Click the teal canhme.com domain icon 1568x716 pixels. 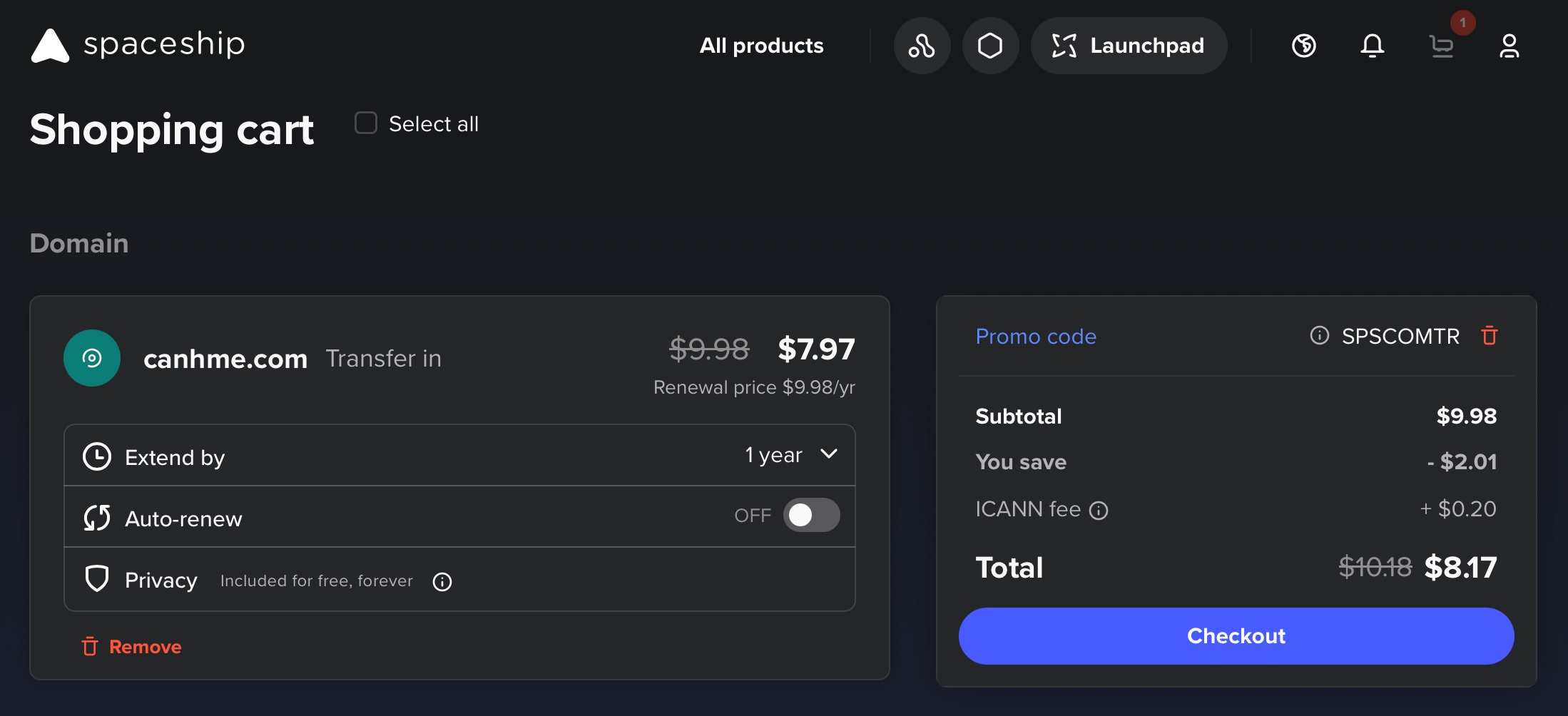click(x=92, y=358)
